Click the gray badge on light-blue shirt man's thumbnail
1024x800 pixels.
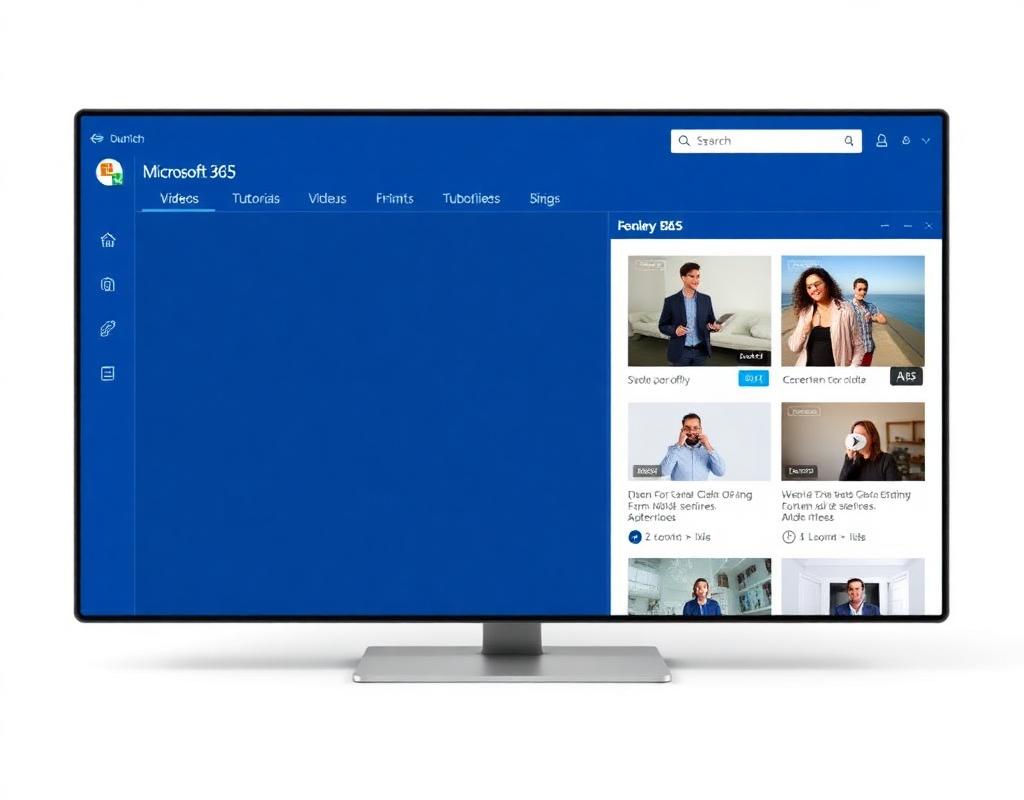(647, 471)
